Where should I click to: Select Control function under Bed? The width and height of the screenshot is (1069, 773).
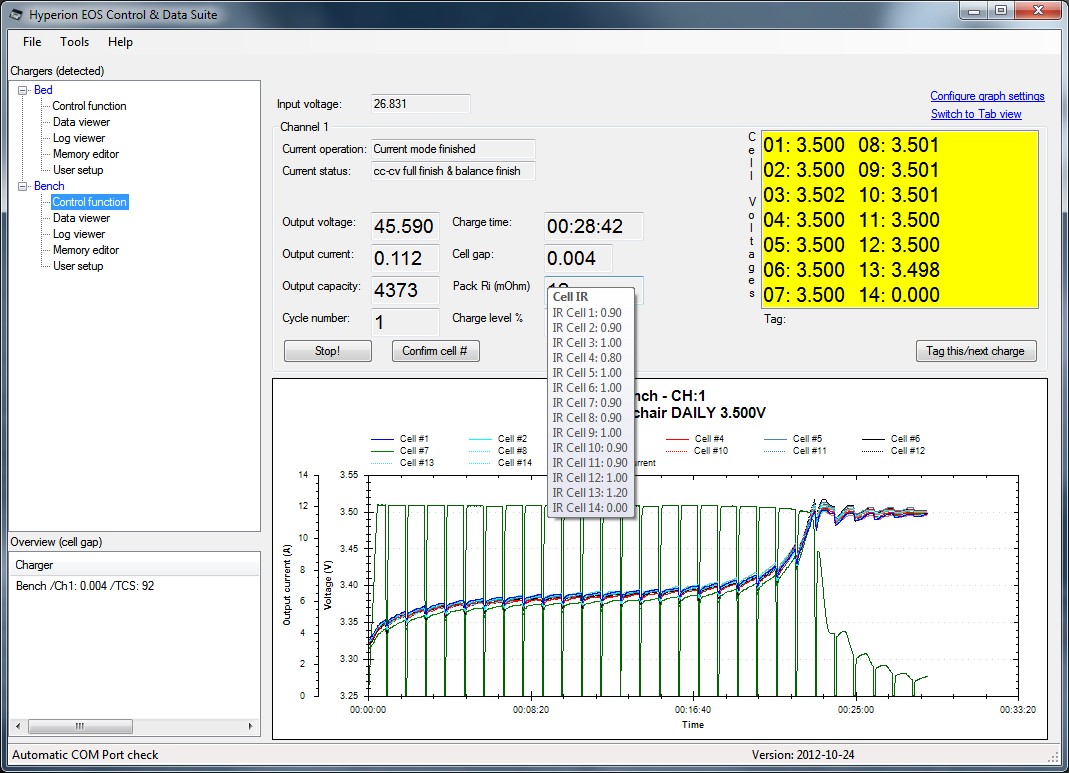[x=89, y=106]
